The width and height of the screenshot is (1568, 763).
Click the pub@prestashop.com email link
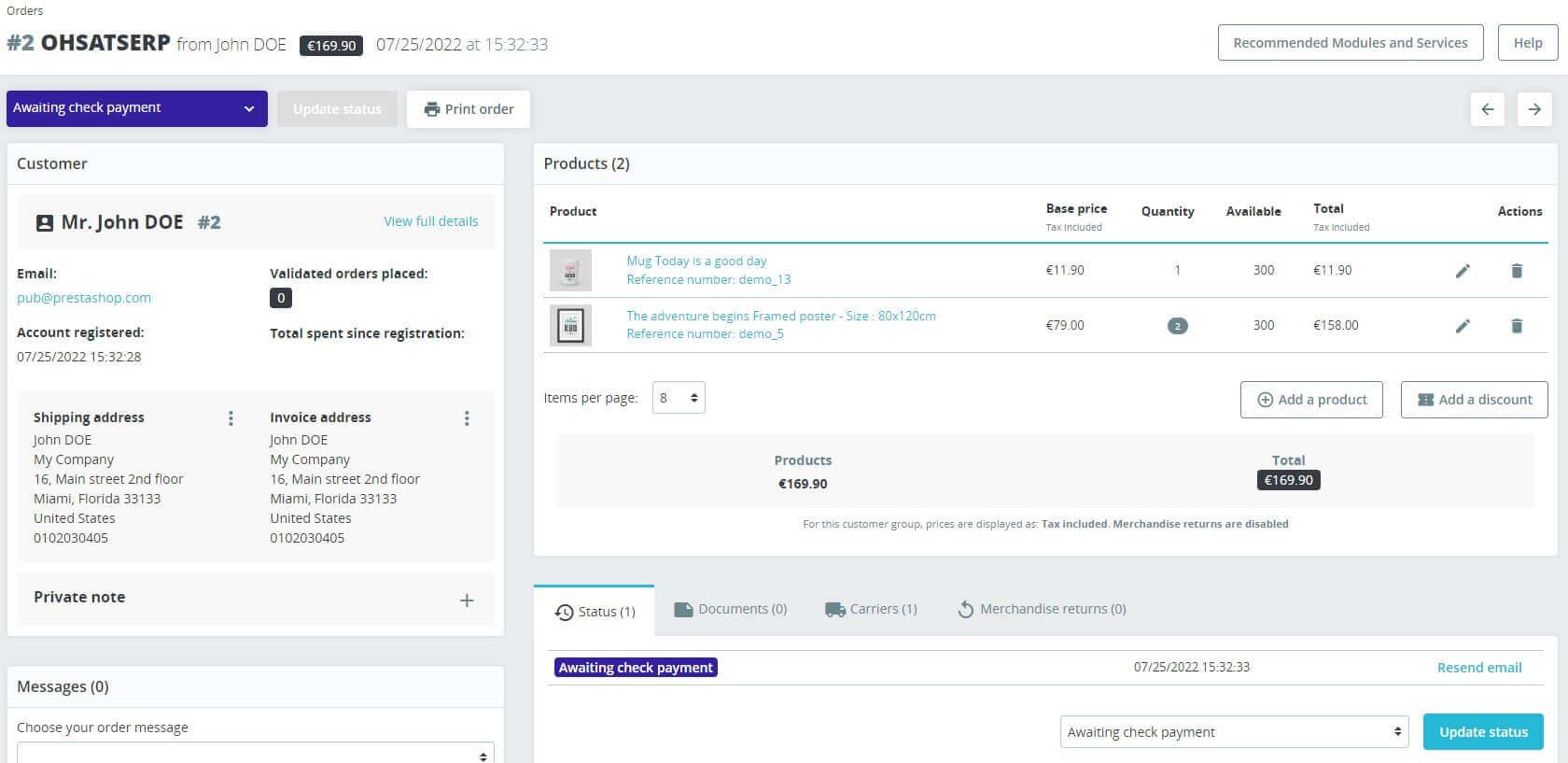click(x=84, y=298)
